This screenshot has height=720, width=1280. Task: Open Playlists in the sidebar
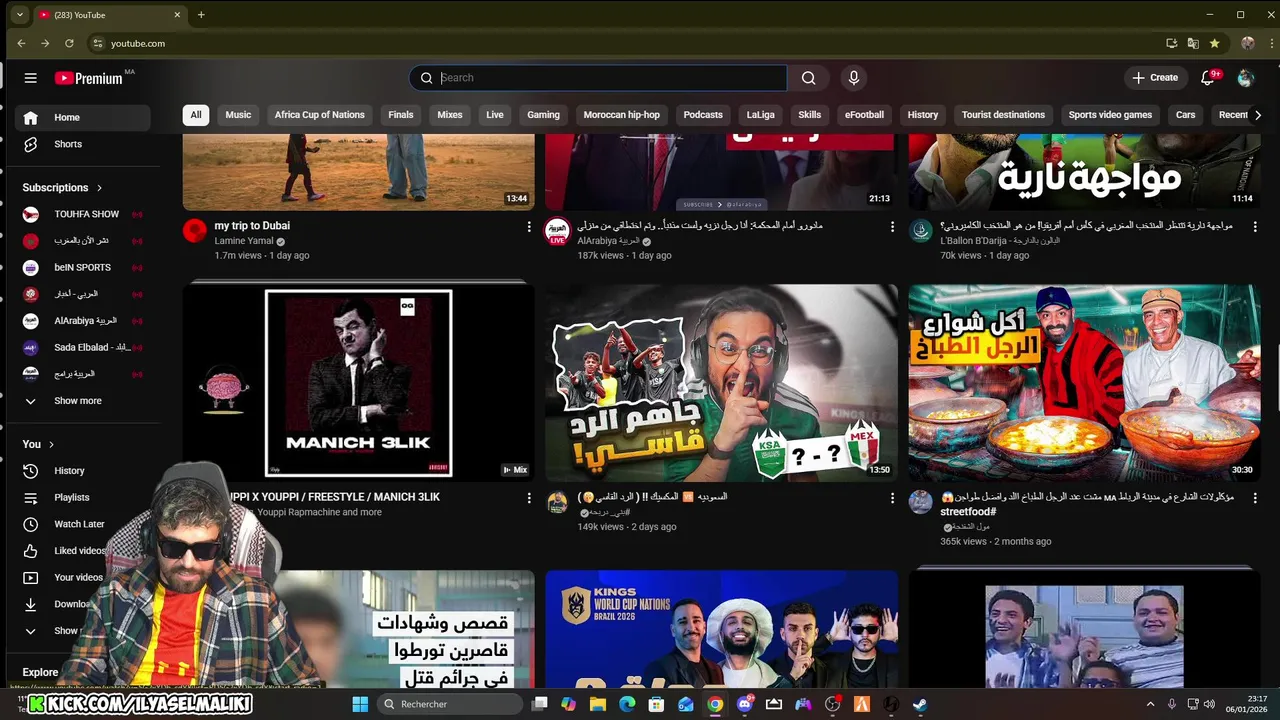click(84, 497)
